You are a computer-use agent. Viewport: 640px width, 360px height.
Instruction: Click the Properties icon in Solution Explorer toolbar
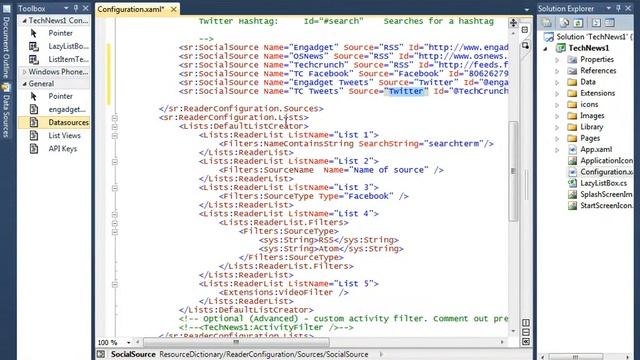click(547, 23)
